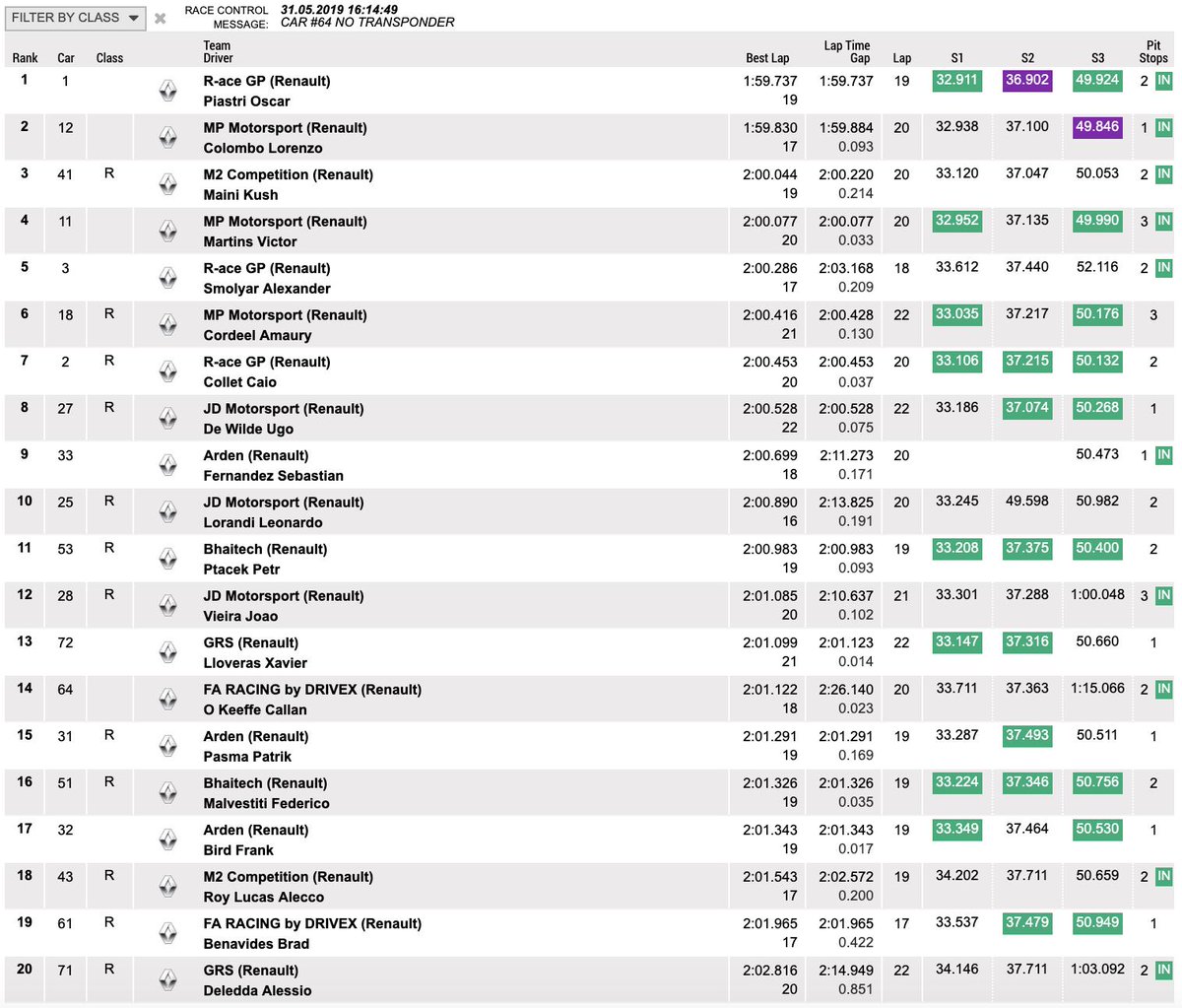This screenshot has width=1182, height=1008.
Task: Click the Renault logo in Malvestiti Federico row
Action: (x=168, y=793)
